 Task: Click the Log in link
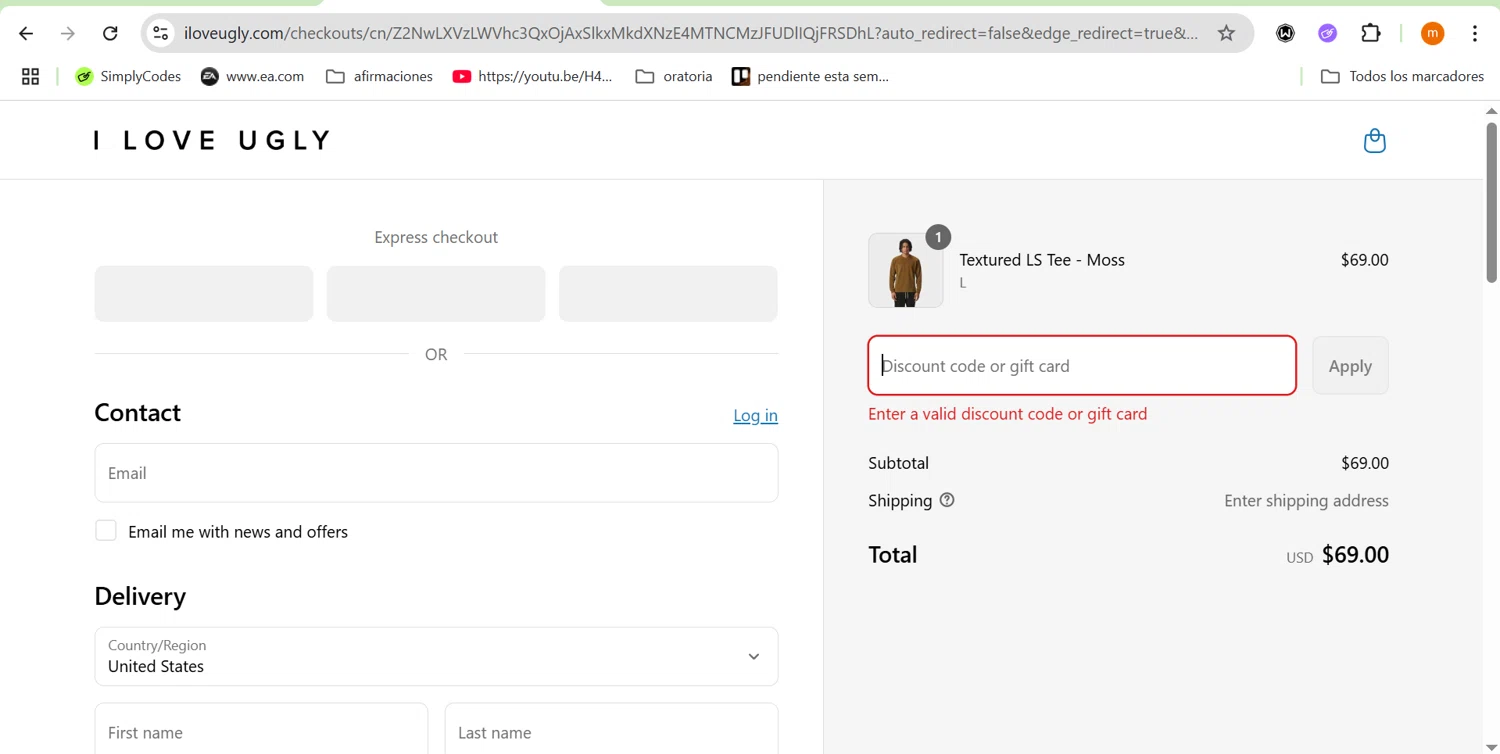[x=755, y=415]
